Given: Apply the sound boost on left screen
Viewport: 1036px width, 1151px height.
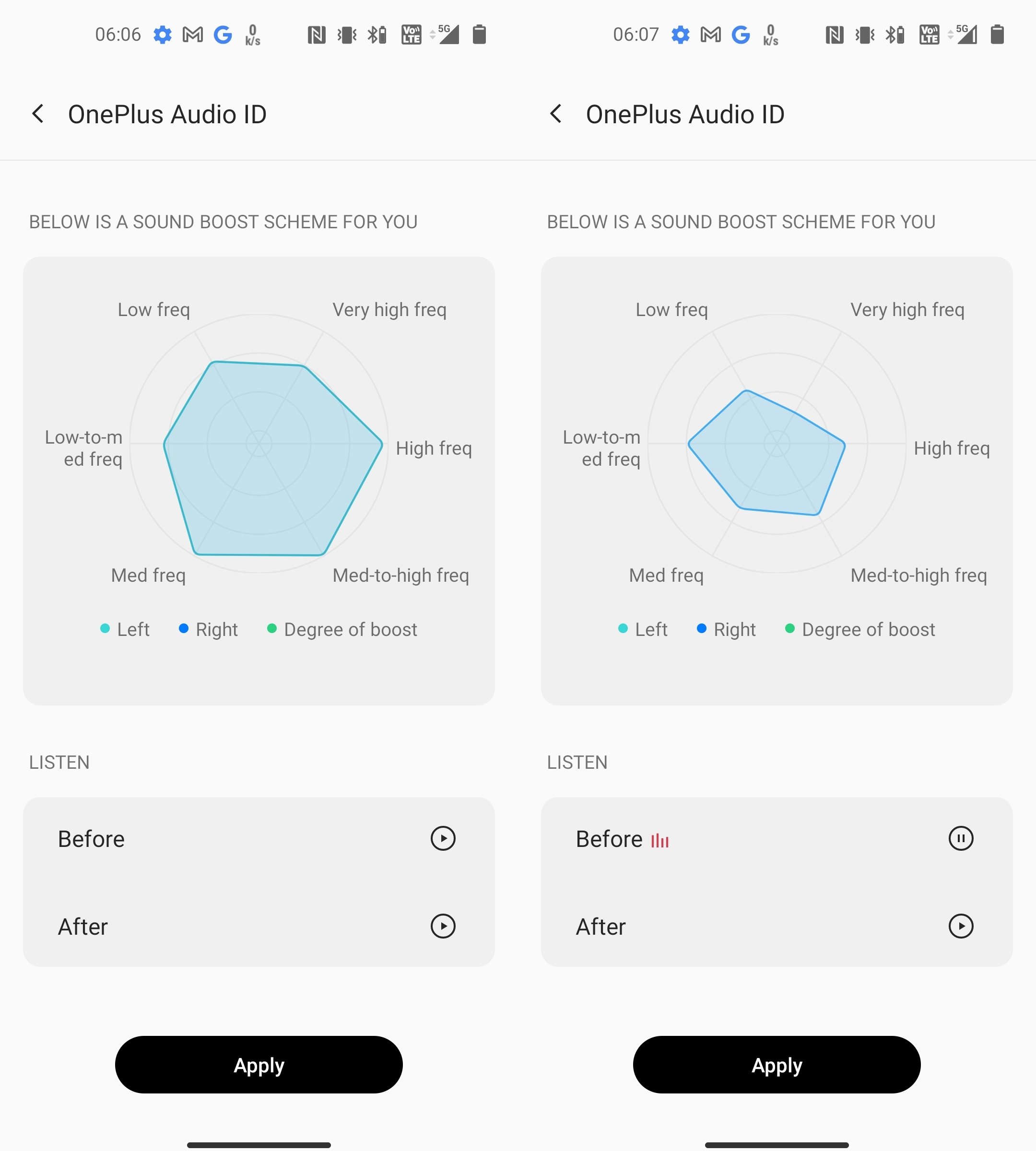Looking at the screenshot, I should [x=259, y=1065].
